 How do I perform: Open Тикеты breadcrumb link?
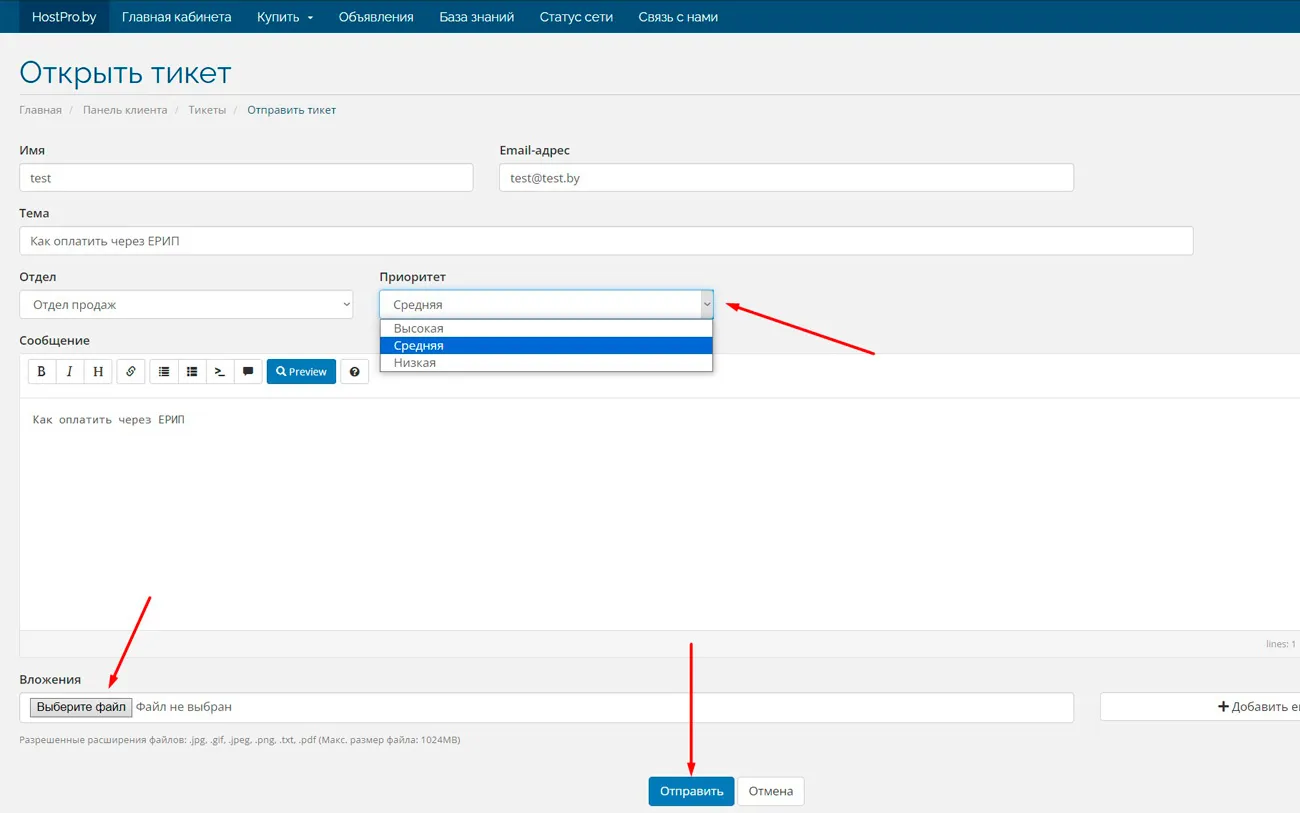click(207, 110)
